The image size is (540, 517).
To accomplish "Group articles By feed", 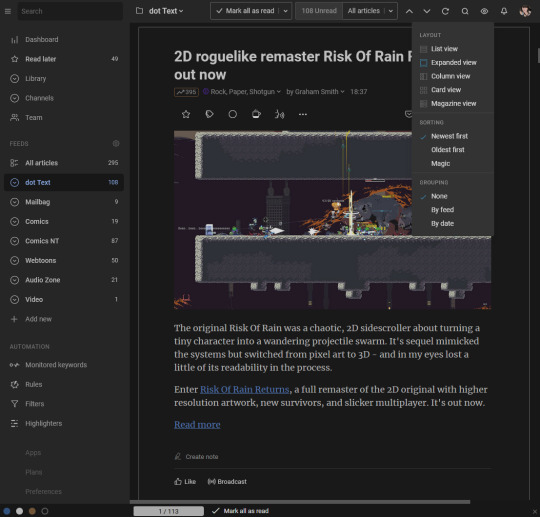I will click(x=453, y=210).
